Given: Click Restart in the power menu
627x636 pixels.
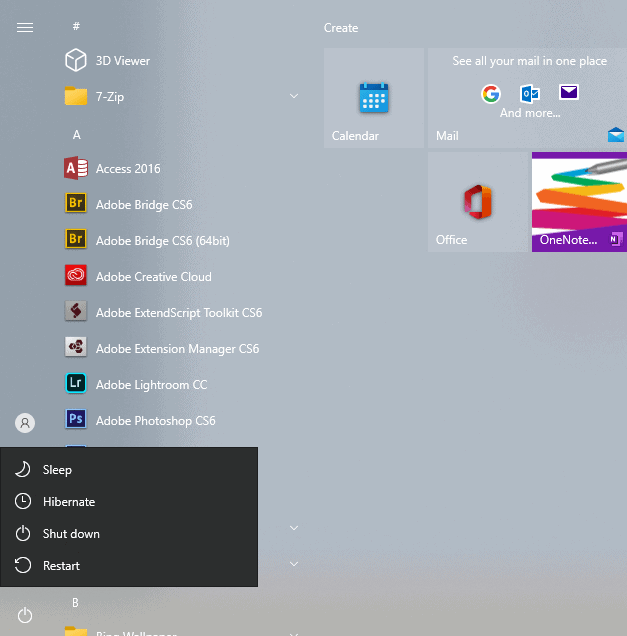Looking at the screenshot, I should click(x=60, y=566).
